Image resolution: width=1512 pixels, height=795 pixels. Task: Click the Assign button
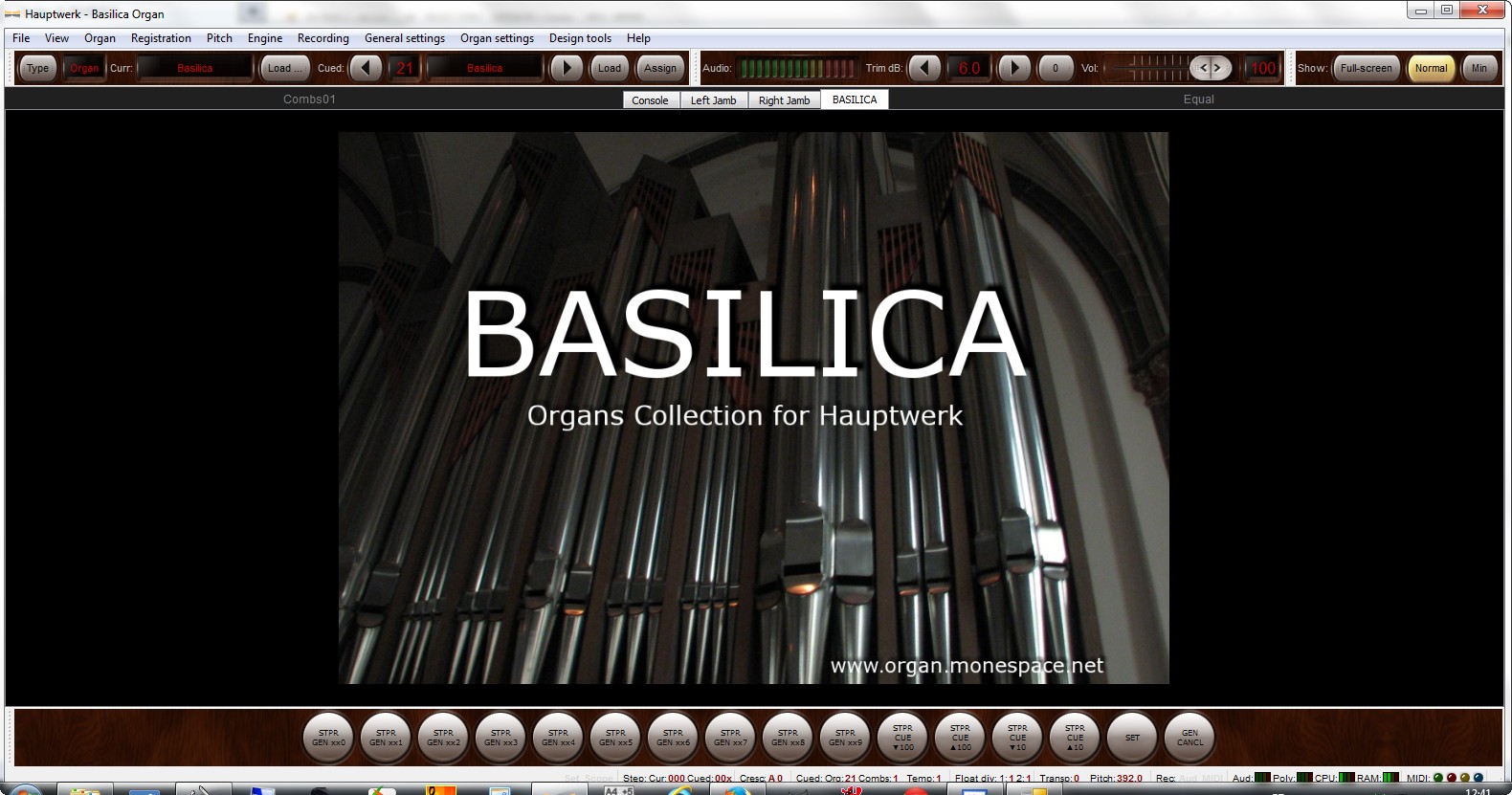coord(660,68)
